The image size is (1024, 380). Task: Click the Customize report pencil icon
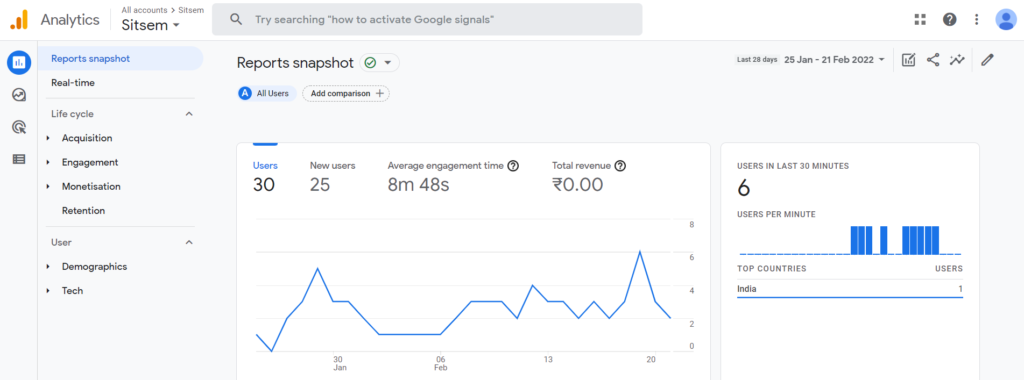987,60
